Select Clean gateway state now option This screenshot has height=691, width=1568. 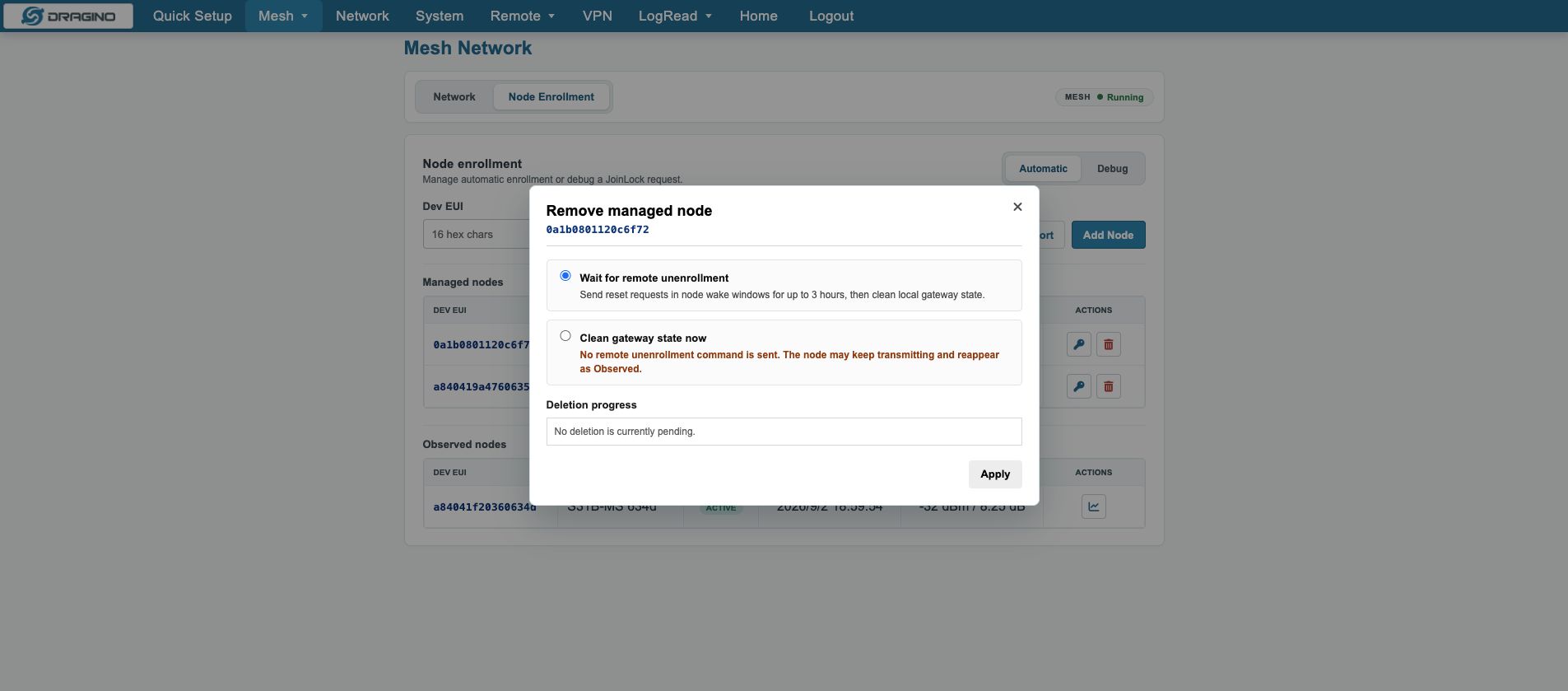coord(565,336)
